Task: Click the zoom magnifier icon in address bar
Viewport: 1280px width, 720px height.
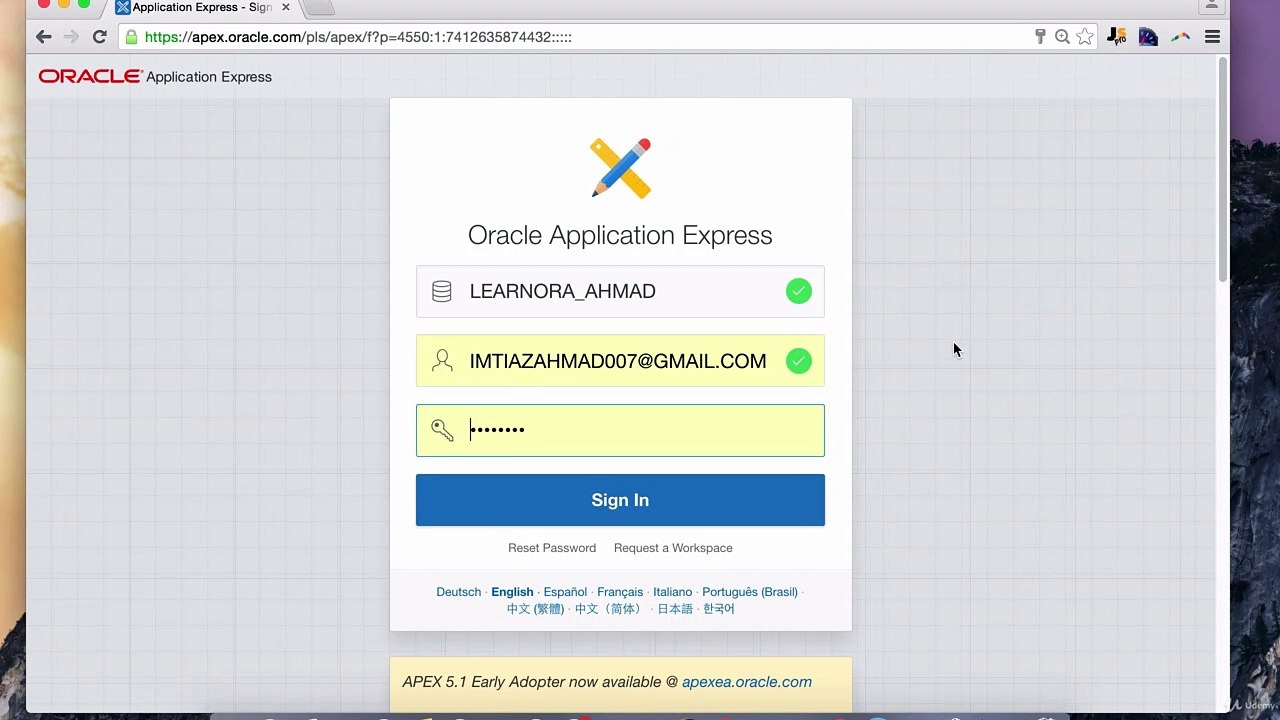Action: [x=1062, y=37]
